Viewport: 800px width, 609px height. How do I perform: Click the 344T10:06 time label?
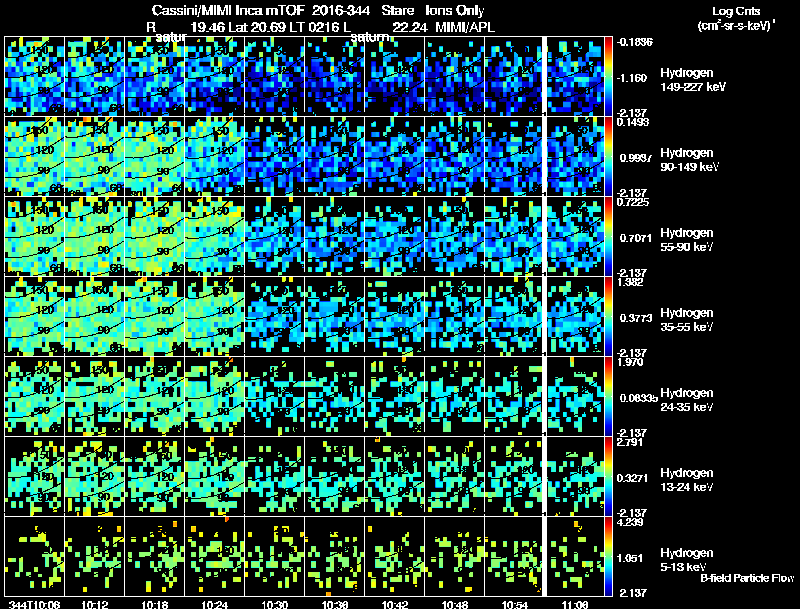click(34, 604)
